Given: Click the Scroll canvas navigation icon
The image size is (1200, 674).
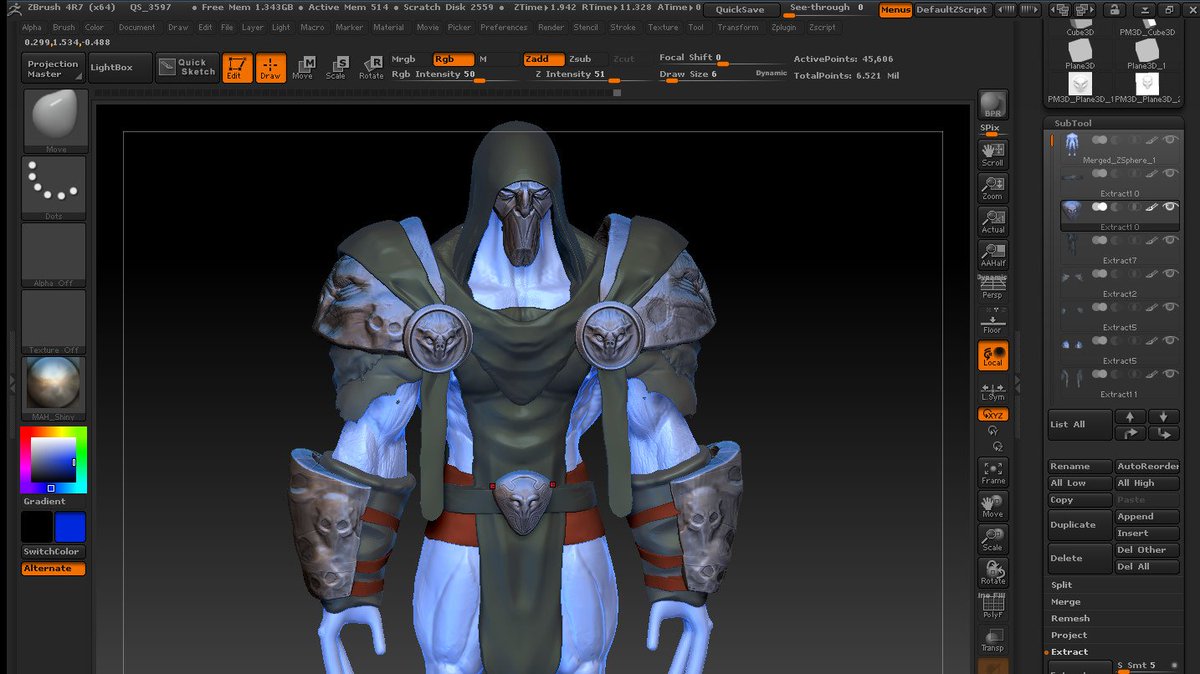Looking at the screenshot, I should pyautogui.click(x=993, y=153).
